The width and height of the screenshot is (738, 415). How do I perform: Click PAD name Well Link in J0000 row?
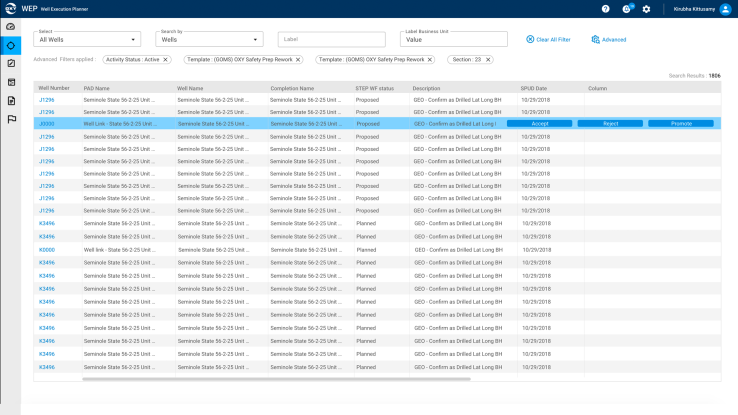120,124
